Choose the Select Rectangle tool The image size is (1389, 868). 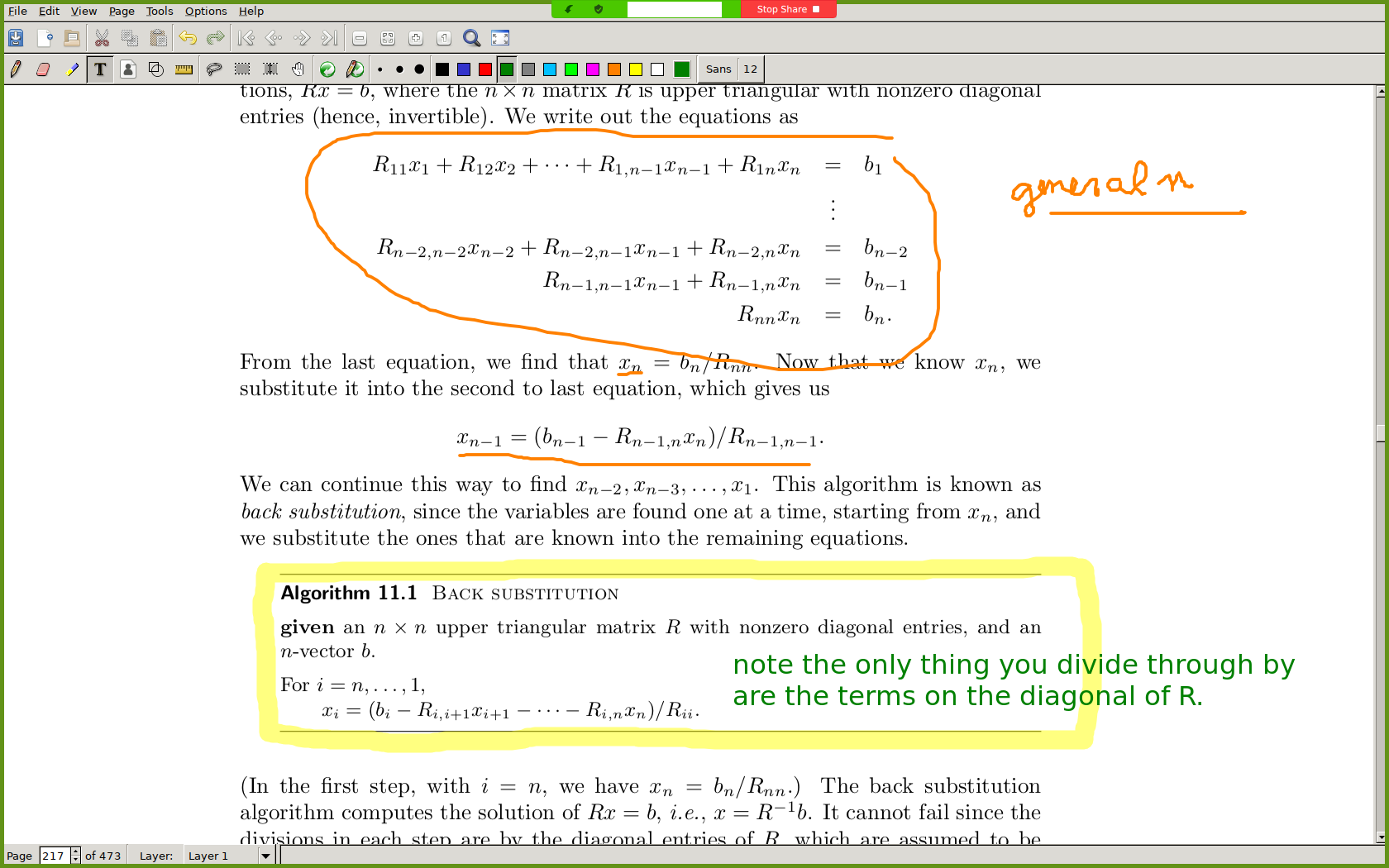tap(242, 69)
